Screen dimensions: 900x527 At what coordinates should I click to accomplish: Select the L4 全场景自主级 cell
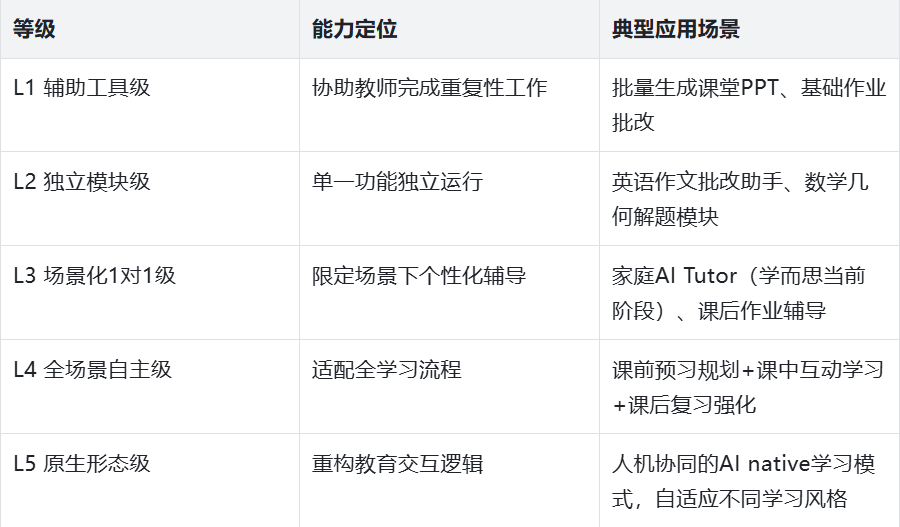coord(92,369)
